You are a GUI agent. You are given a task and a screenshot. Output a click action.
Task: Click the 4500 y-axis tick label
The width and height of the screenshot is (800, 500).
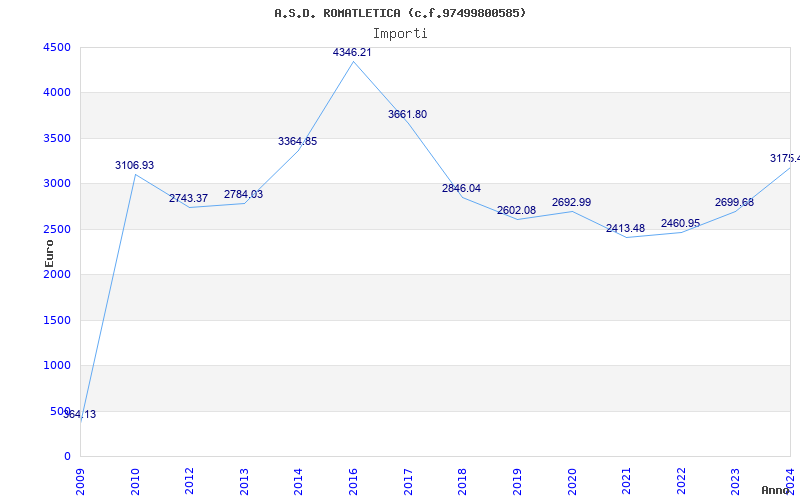coord(56,47)
